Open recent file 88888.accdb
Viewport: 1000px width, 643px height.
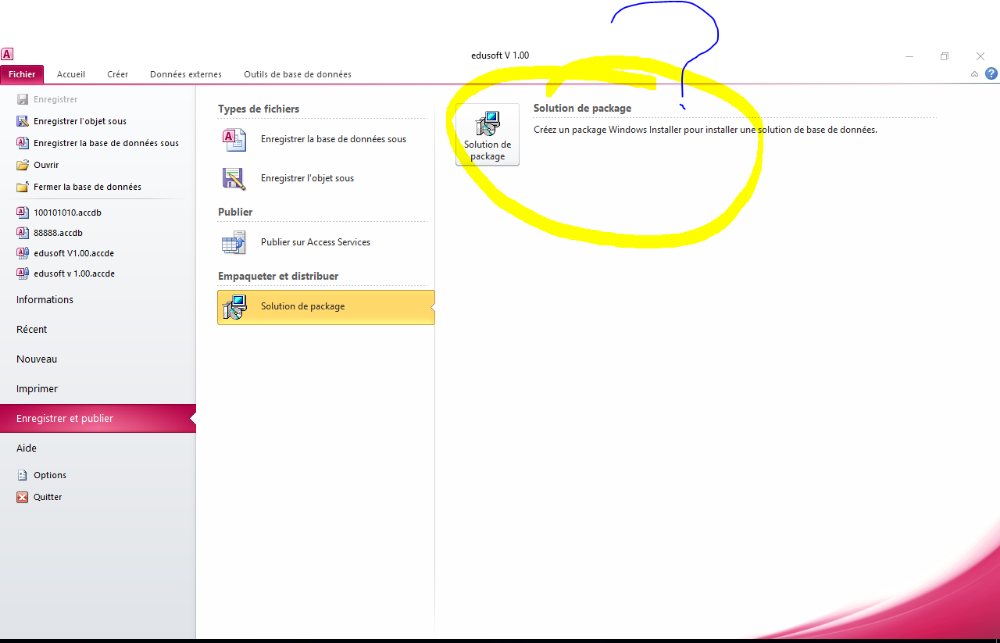pos(58,233)
